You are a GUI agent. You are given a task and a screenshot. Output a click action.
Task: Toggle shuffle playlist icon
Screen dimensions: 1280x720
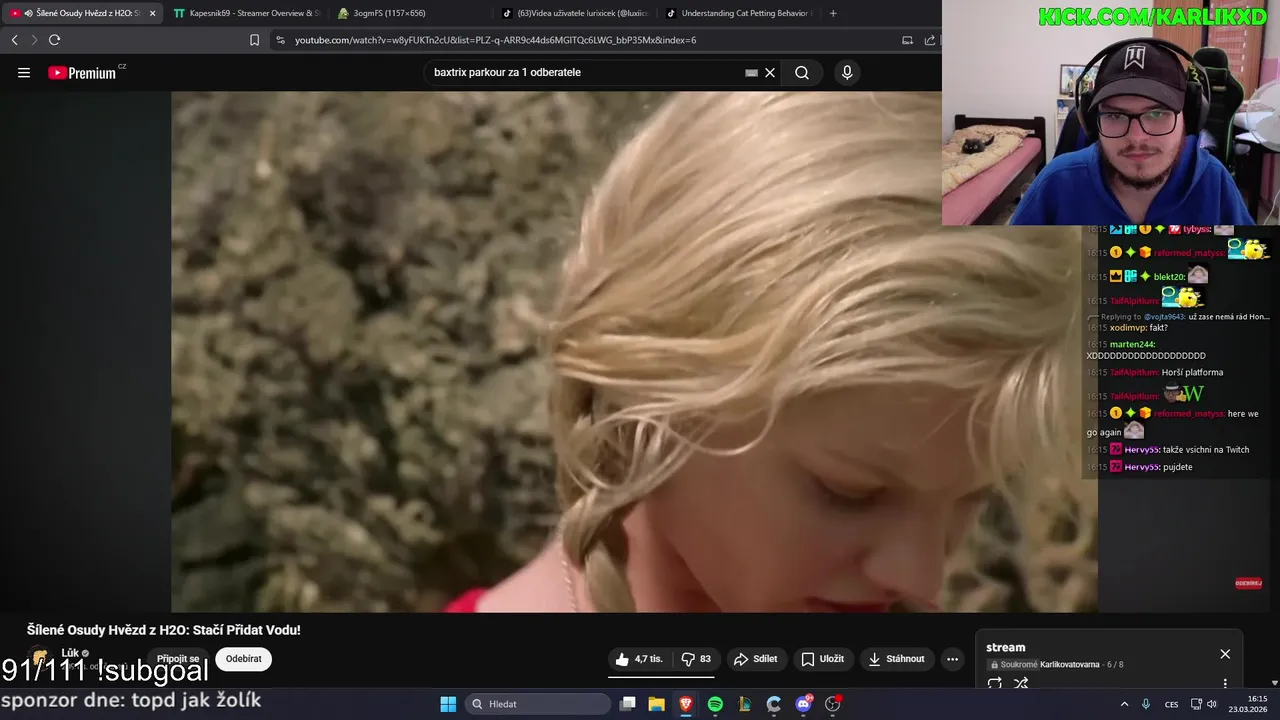point(1021,684)
